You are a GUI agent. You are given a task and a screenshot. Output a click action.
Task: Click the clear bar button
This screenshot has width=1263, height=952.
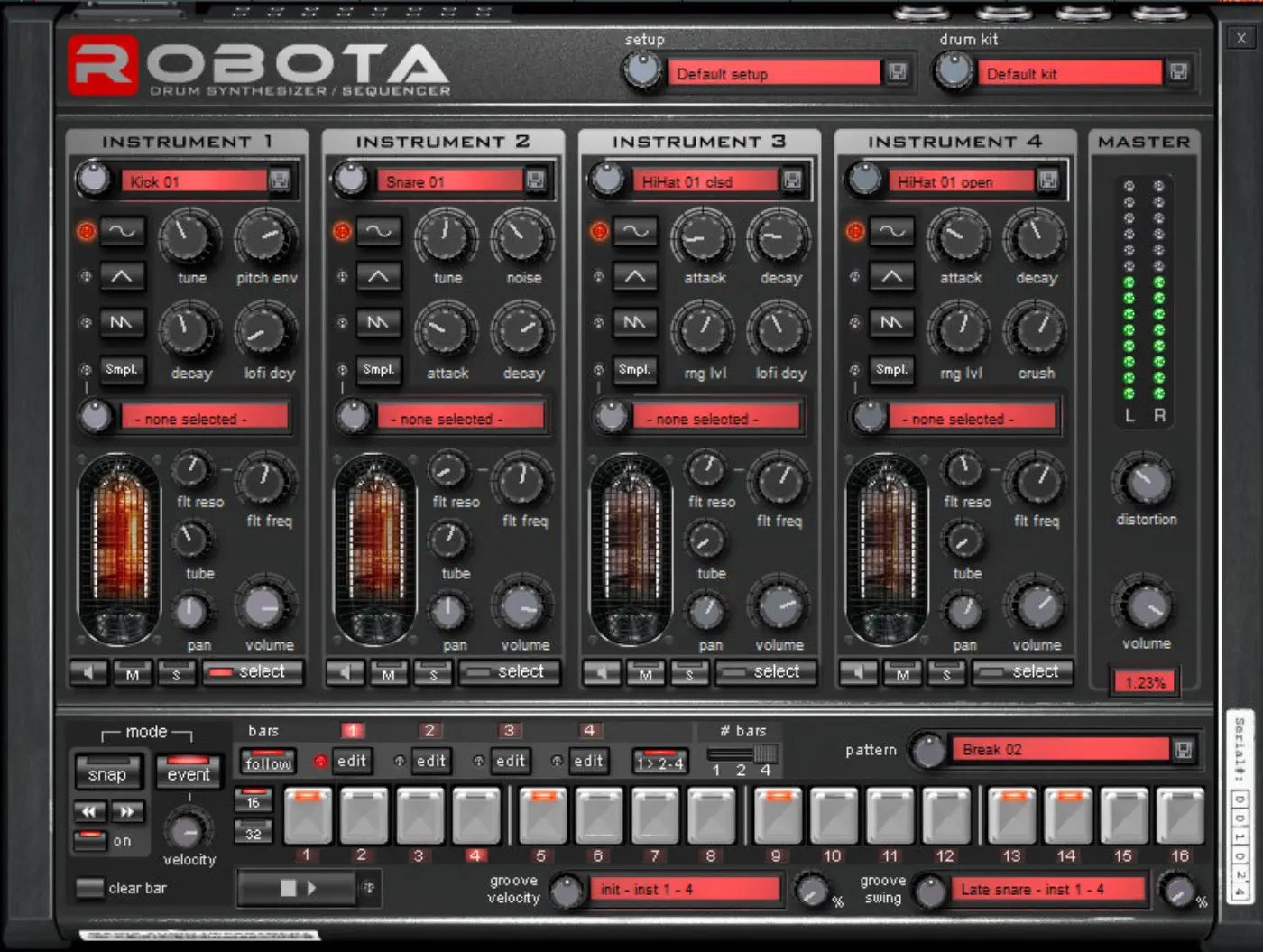pyautogui.click(x=90, y=888)
